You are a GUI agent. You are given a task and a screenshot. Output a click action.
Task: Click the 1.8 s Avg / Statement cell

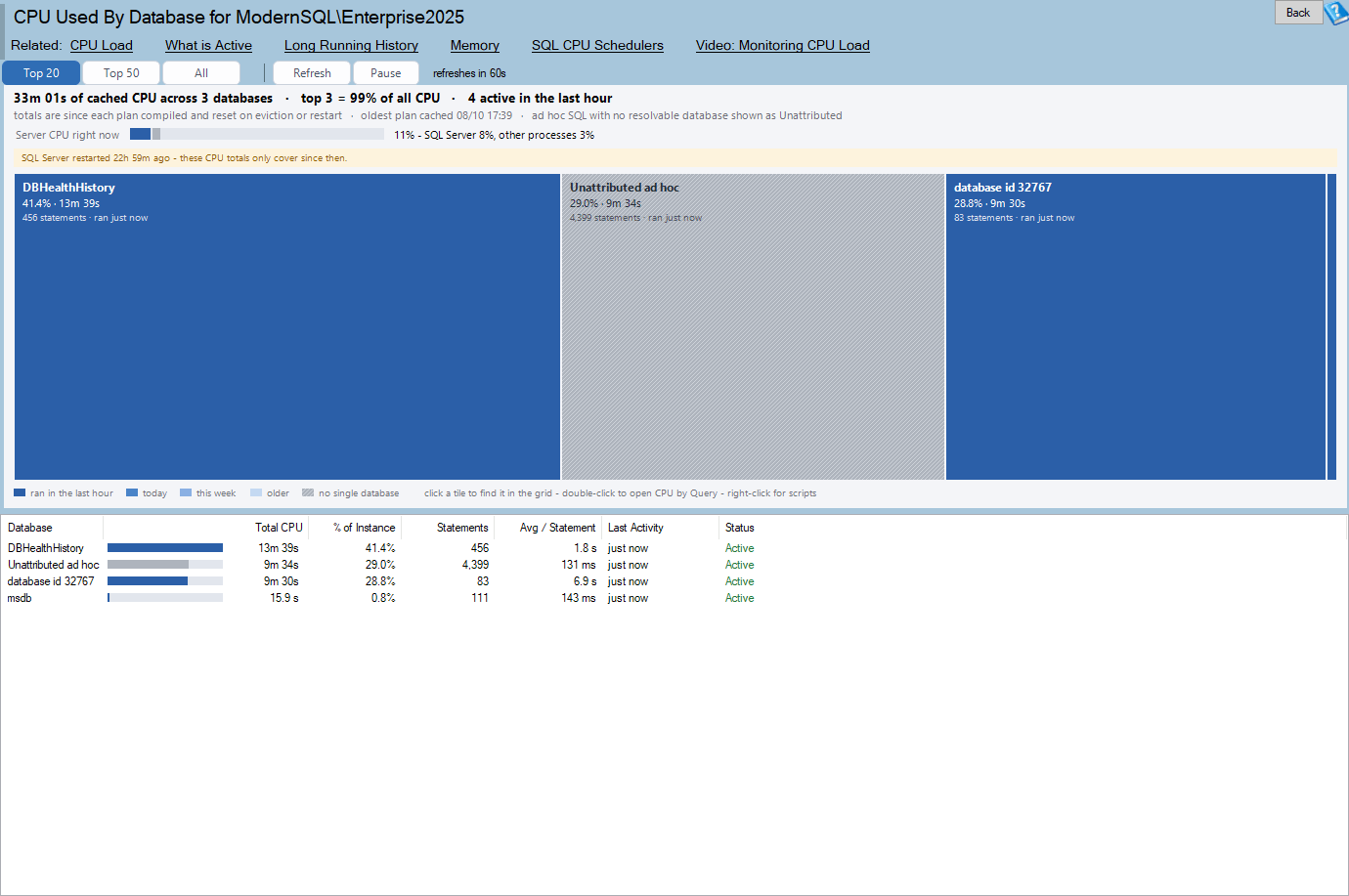(x=585, y=548)
